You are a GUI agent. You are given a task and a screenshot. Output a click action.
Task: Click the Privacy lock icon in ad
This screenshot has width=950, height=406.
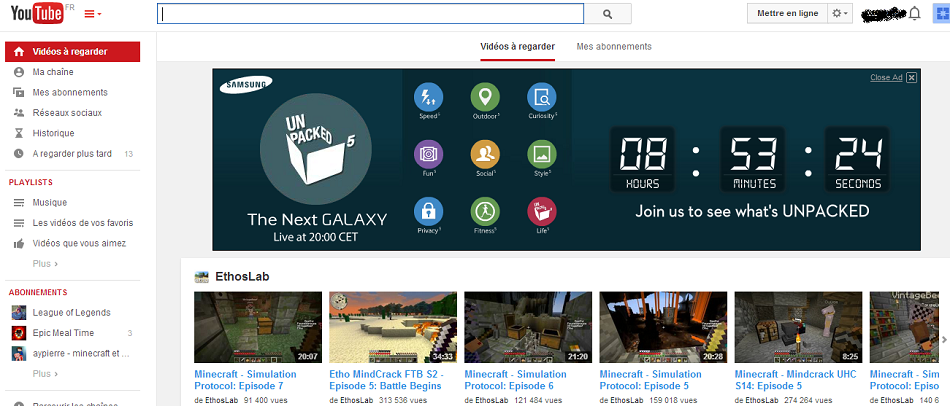428,212
